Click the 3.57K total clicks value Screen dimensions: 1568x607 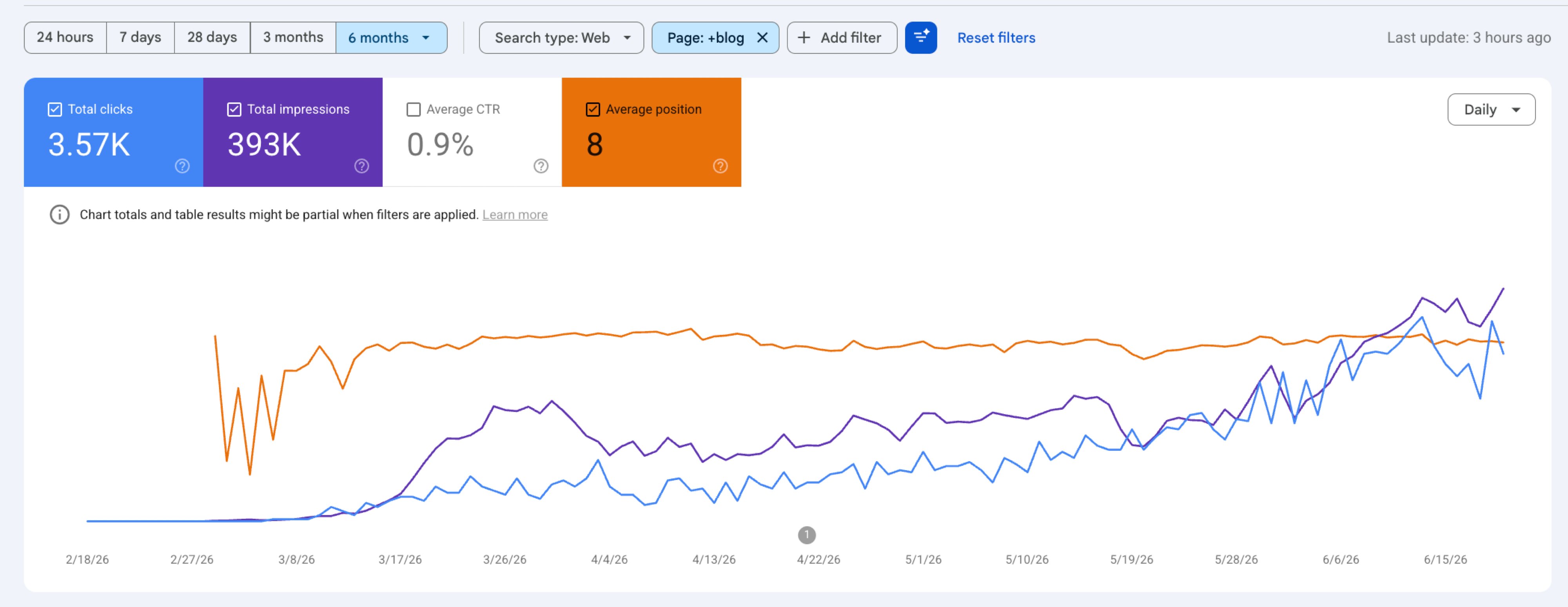coord(89,145)
